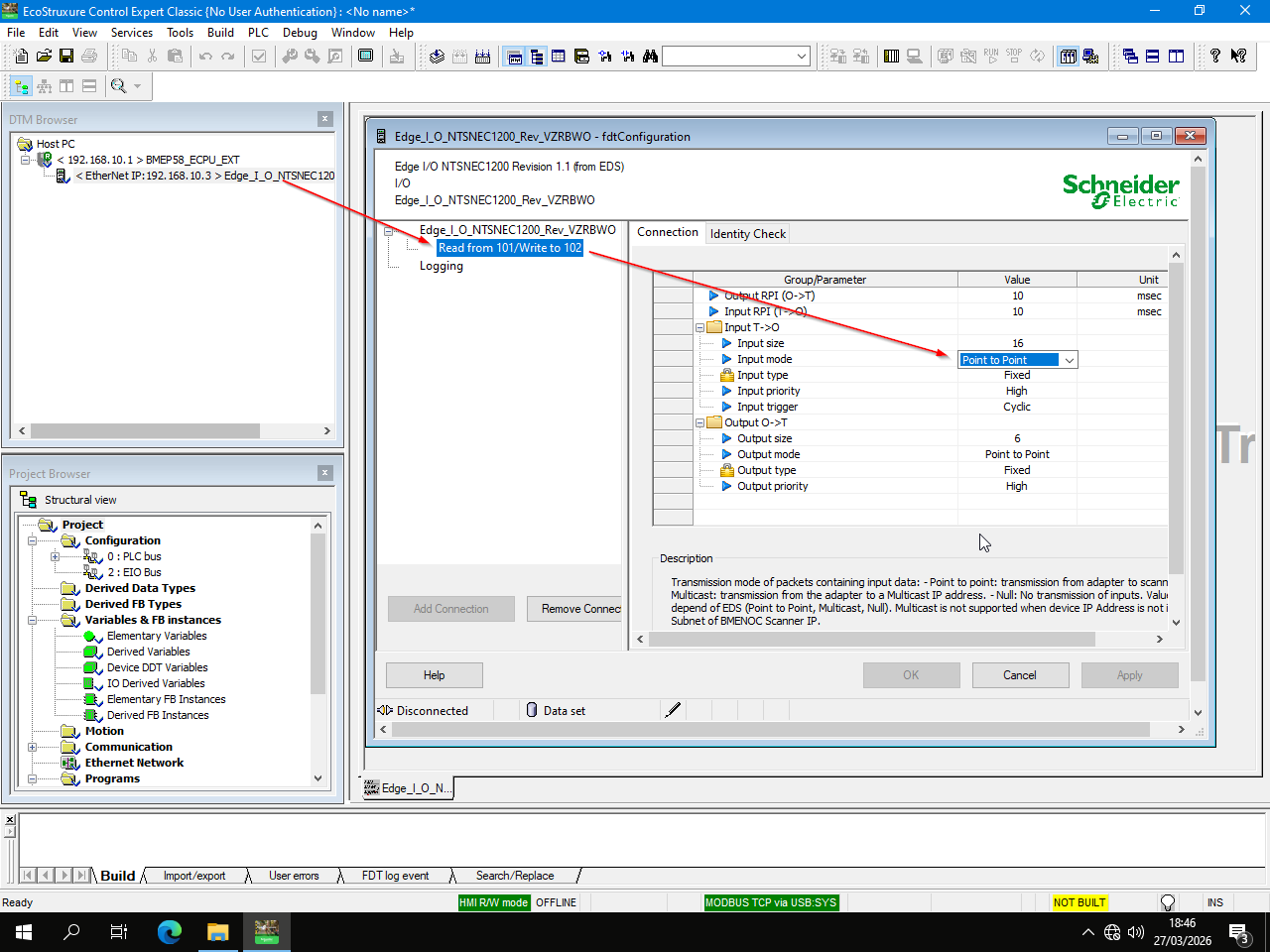Click the What's This help cursor icon
Screen dimensions: 1270x952
point(1238,57)
